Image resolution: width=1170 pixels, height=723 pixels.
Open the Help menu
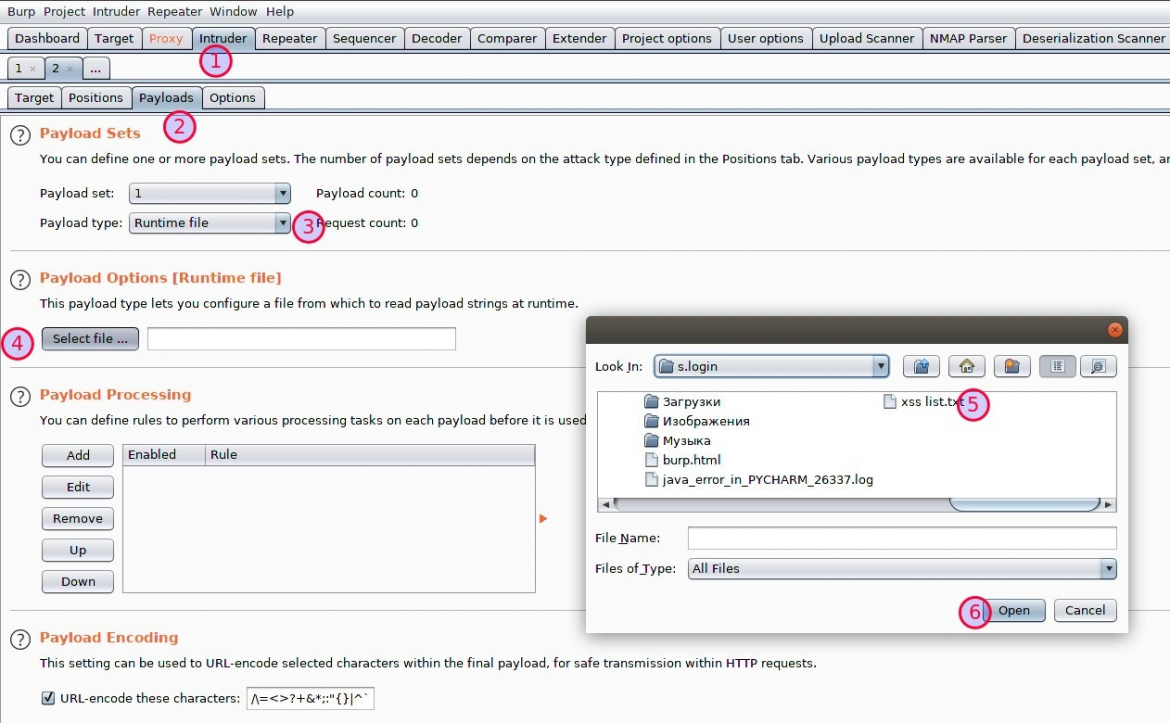coord(280,11)
